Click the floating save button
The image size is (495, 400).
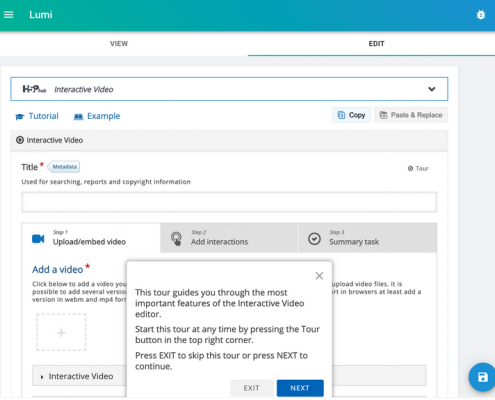pyautogui.click(x=482, y=377)
